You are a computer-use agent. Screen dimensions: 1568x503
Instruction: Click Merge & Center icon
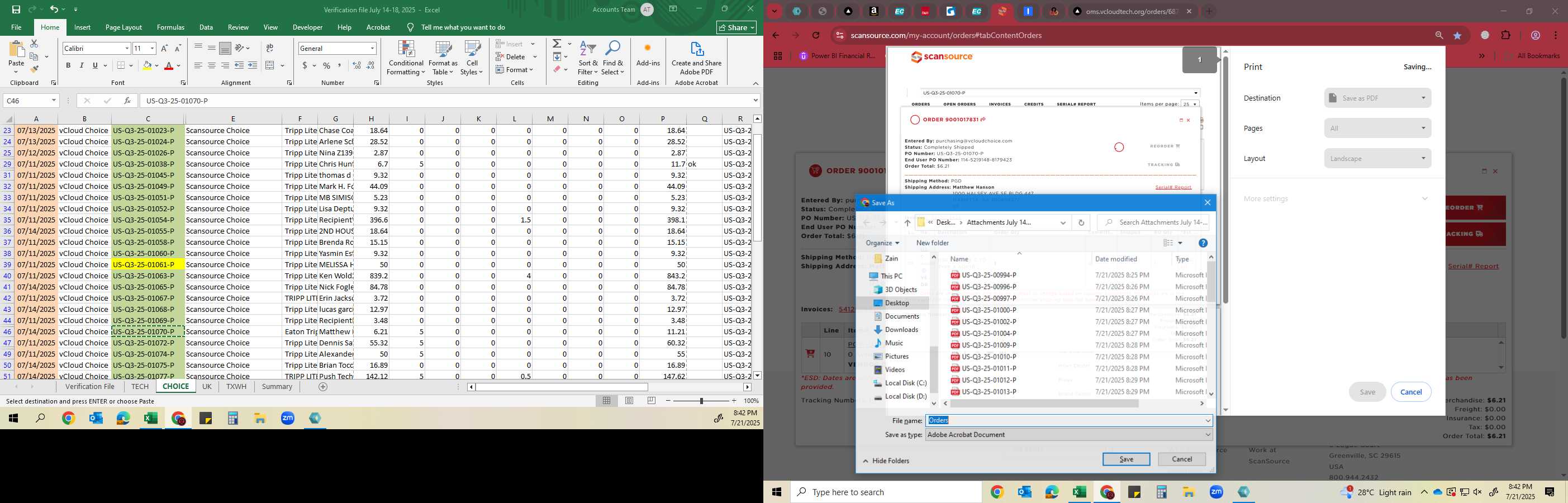(x=270, y=65)
